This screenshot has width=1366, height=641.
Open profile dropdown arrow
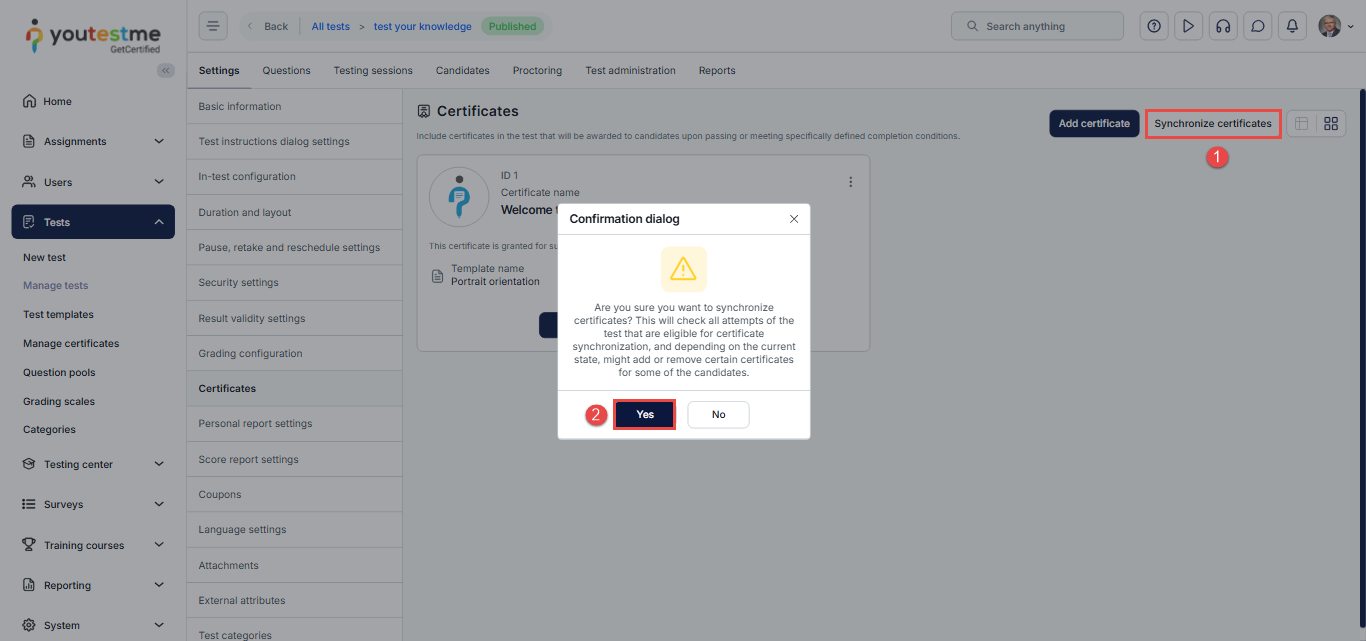point(1351,27)
